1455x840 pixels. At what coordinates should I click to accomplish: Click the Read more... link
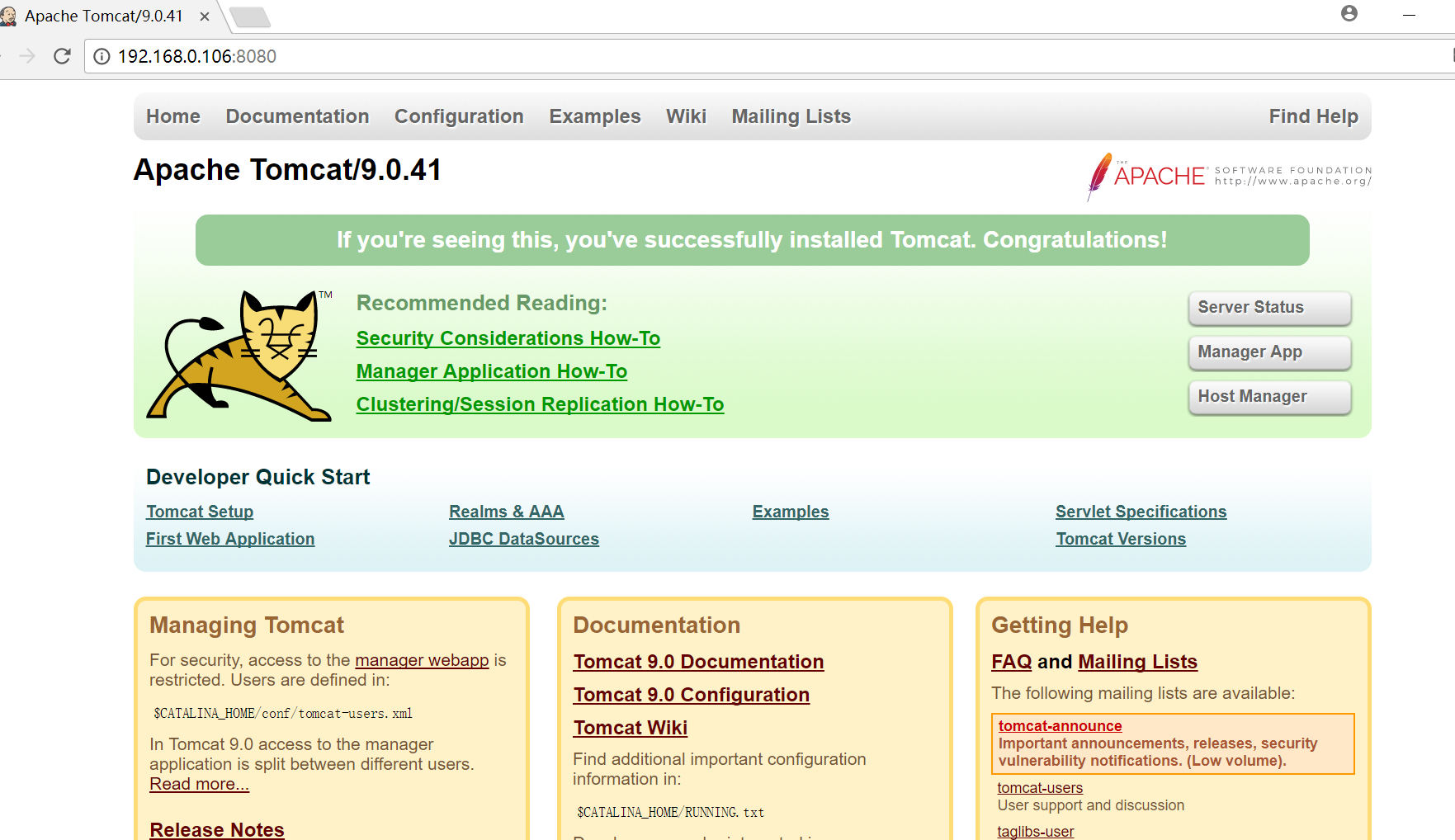[x=199, y=784]
